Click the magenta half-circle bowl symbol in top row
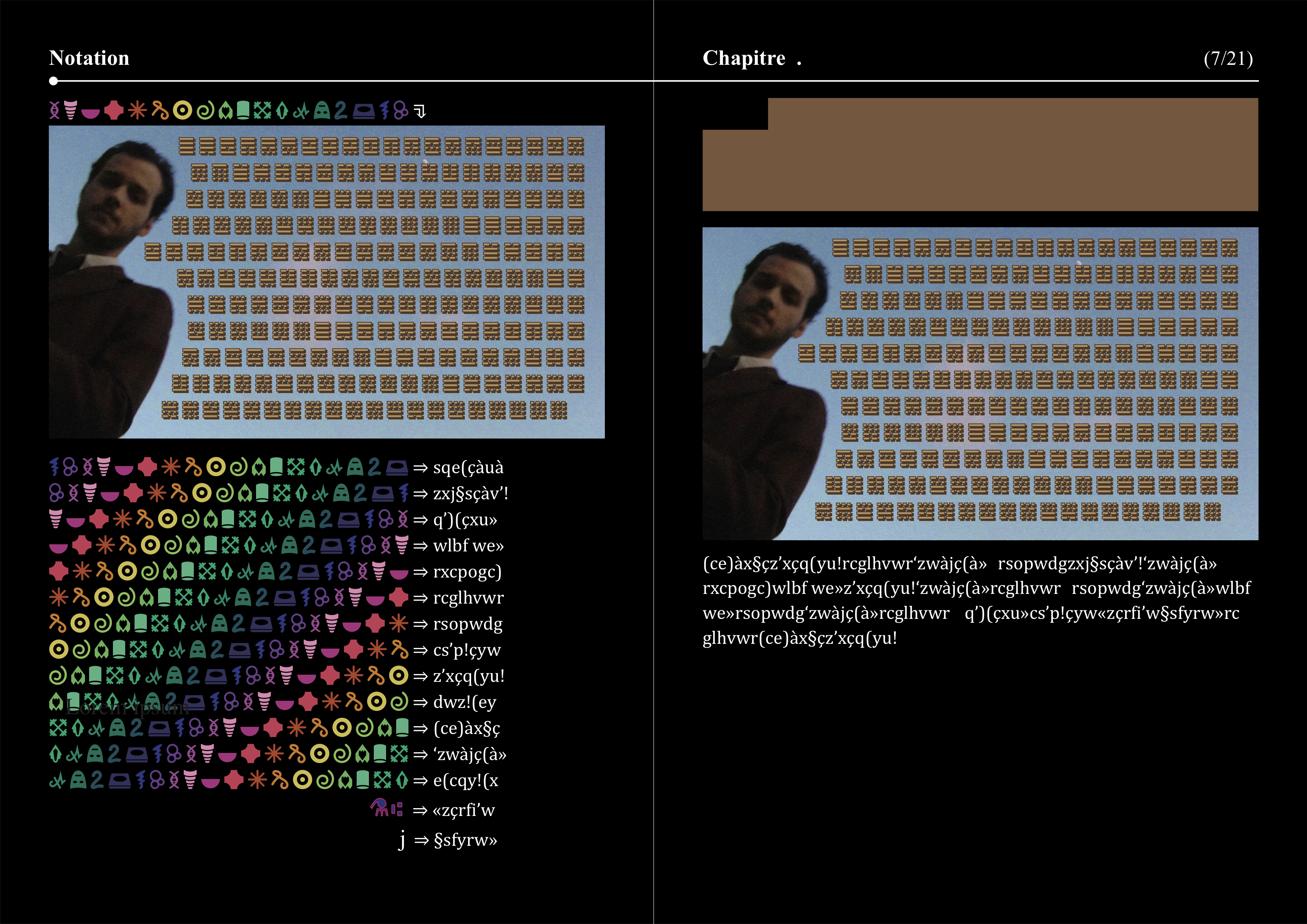Image resolution: width=1307 pixels, height=924 pixels. (x=91, y=113)
